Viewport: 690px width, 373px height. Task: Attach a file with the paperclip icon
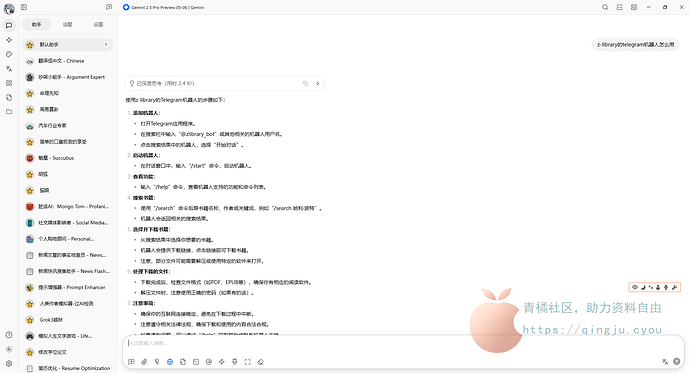(x=144, y=362)
